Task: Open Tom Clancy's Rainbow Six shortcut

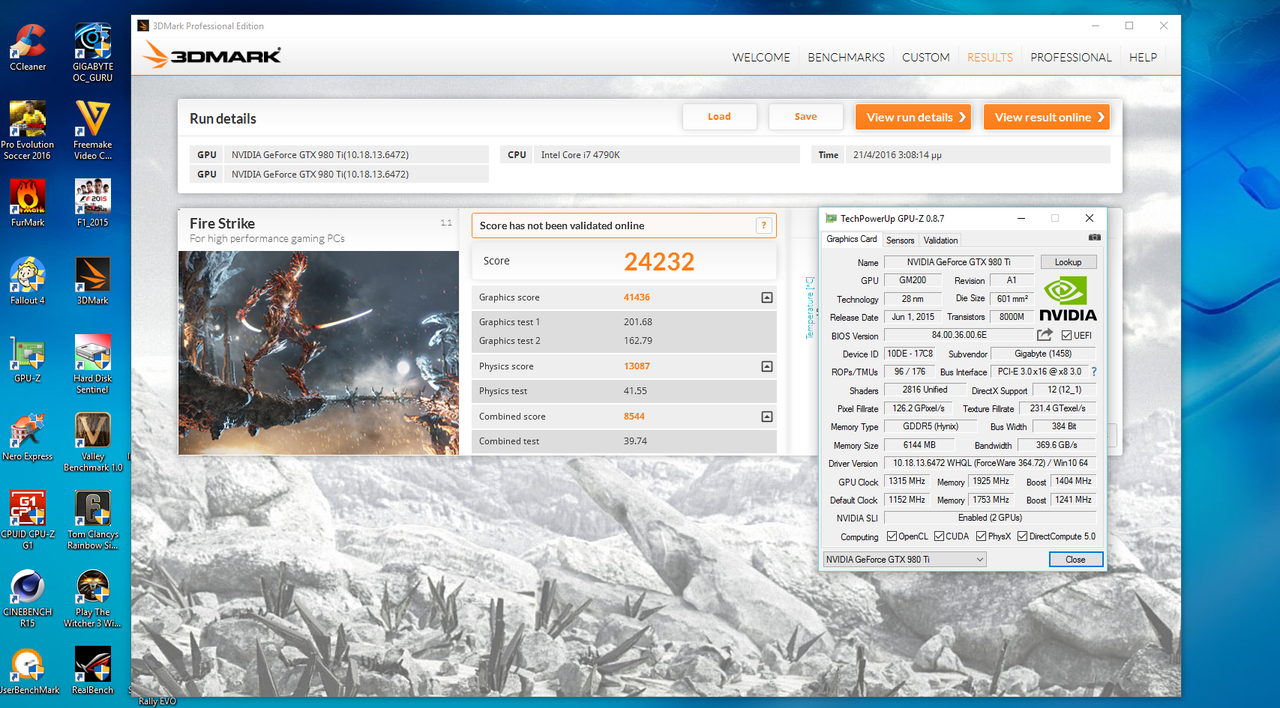Action: point(92,521)
